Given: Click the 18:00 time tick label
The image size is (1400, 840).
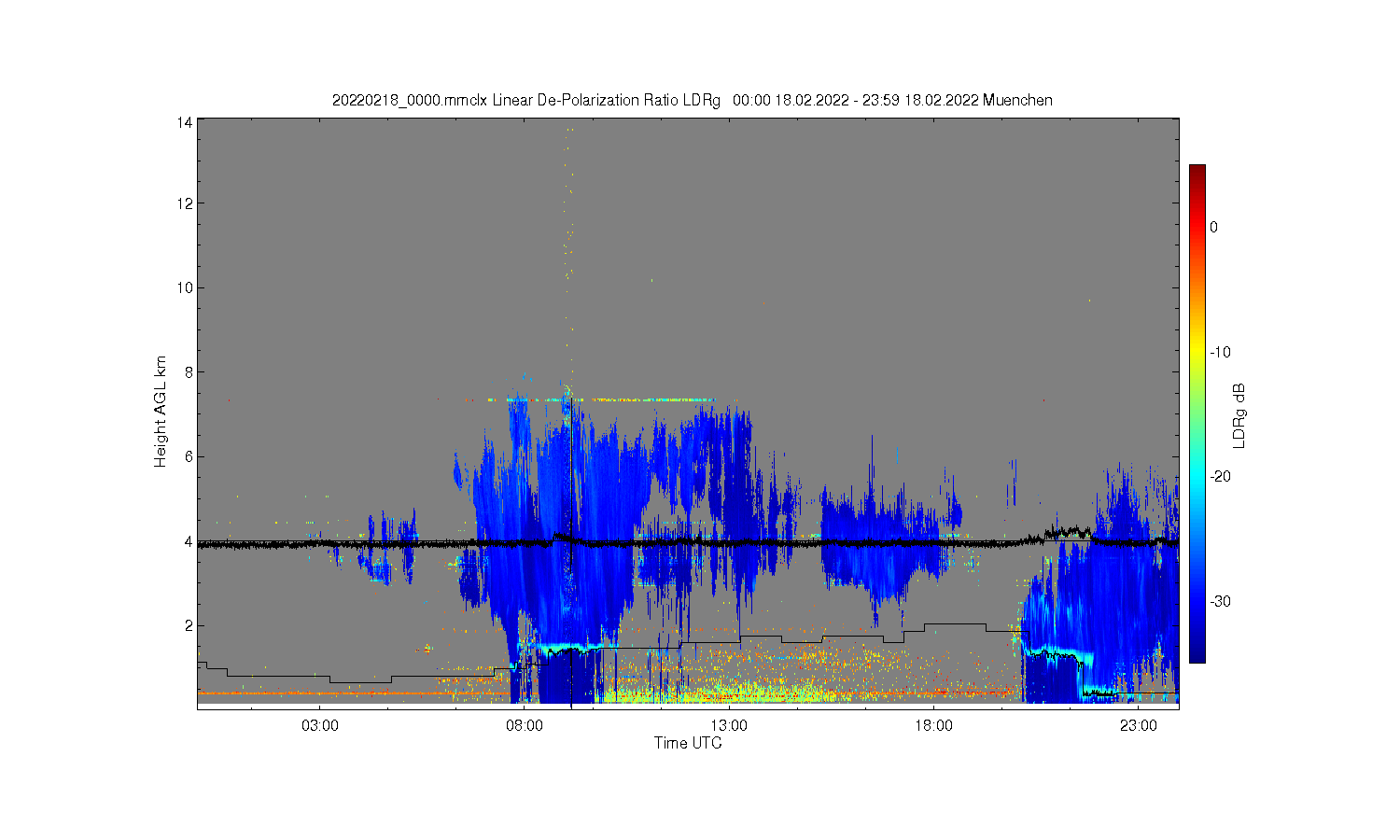Looking at the screenshot, I should [933, 725].
